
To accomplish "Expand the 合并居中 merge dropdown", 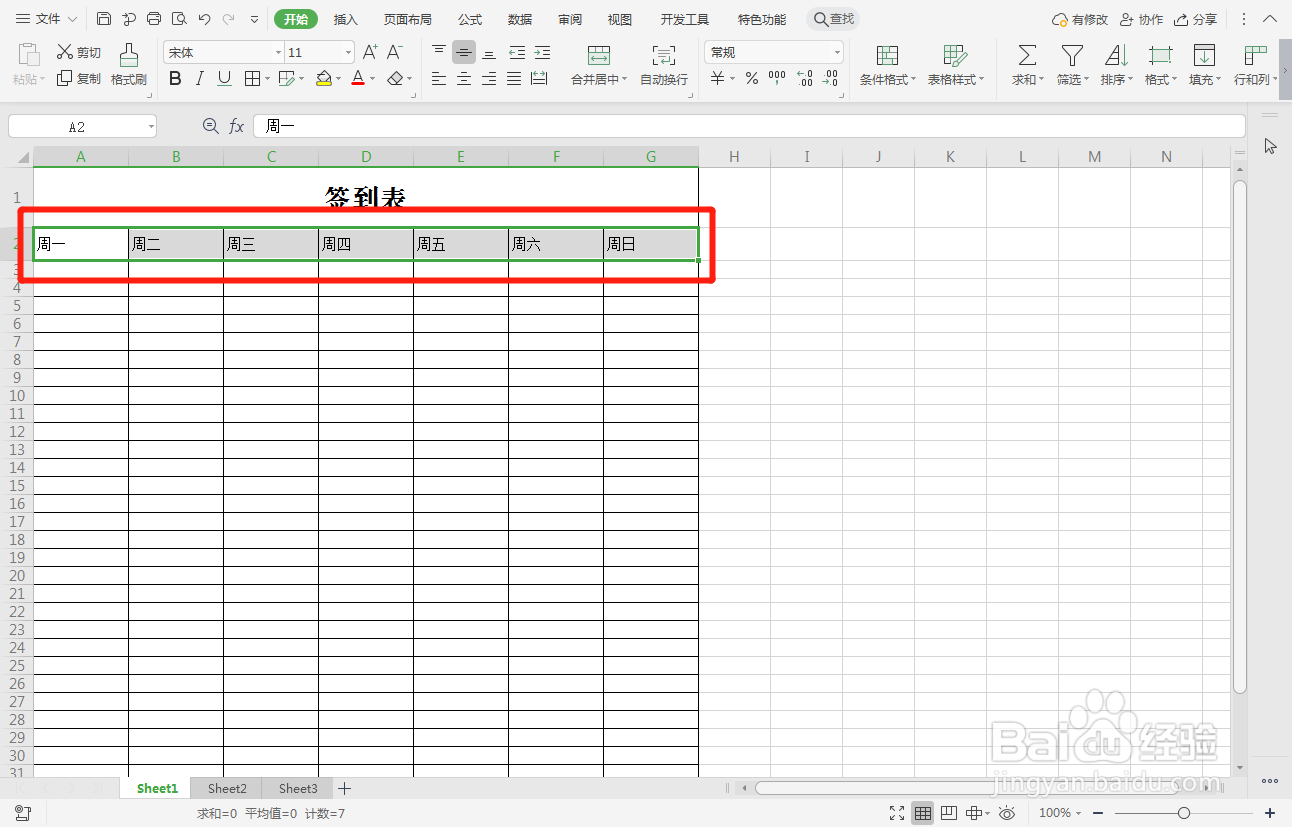I will (624, 80).
